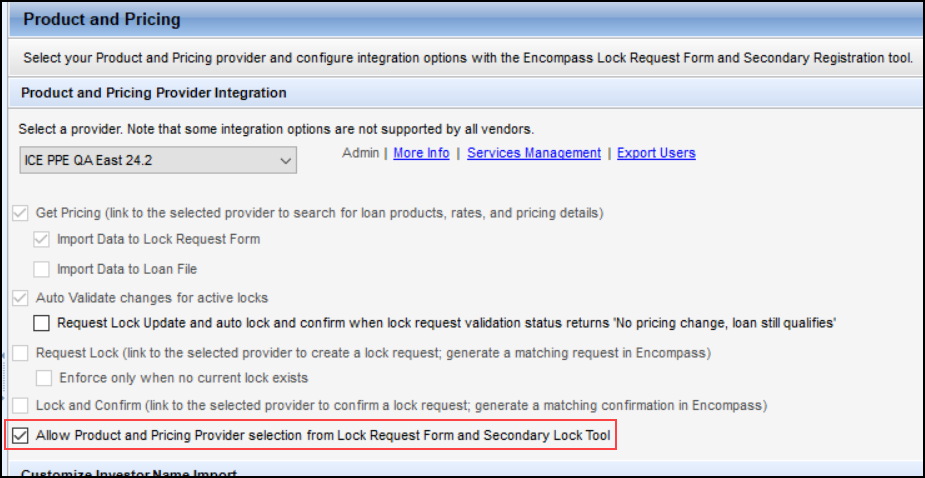Open the More Info link
925x478 pixels.
tap(421, 153)
